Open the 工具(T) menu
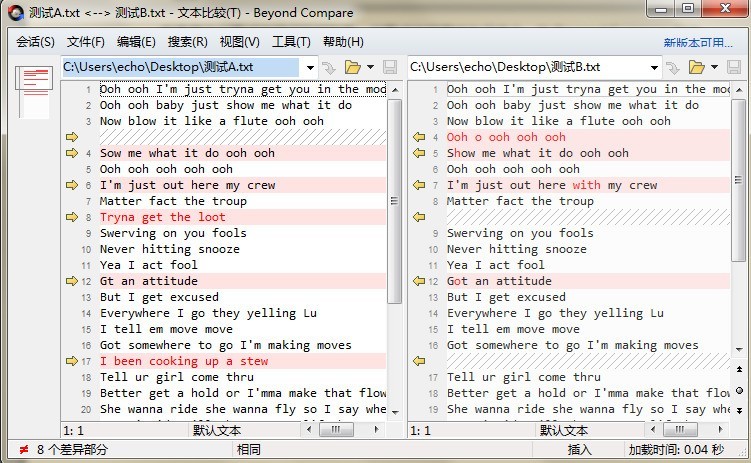 coord(291,42)
